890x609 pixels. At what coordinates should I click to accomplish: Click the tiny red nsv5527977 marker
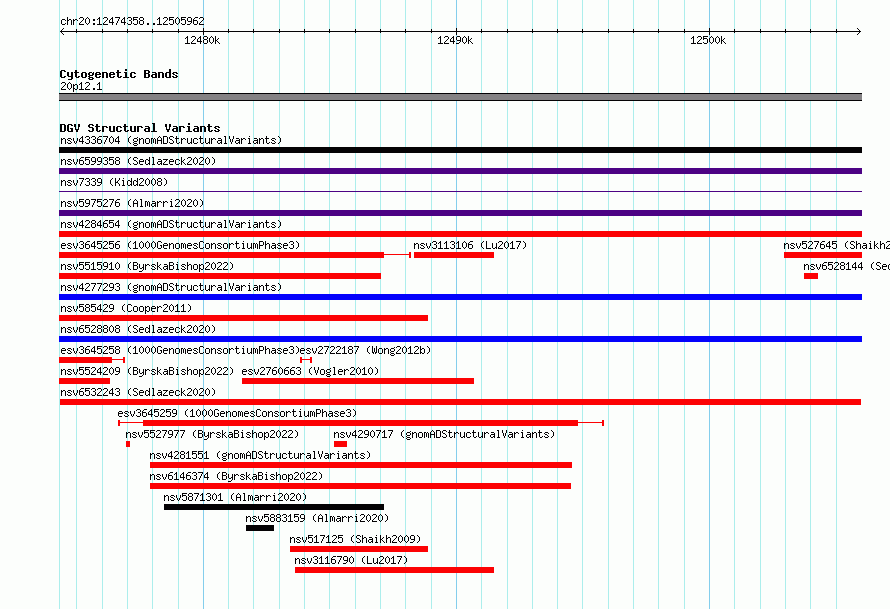coord(128,444)
